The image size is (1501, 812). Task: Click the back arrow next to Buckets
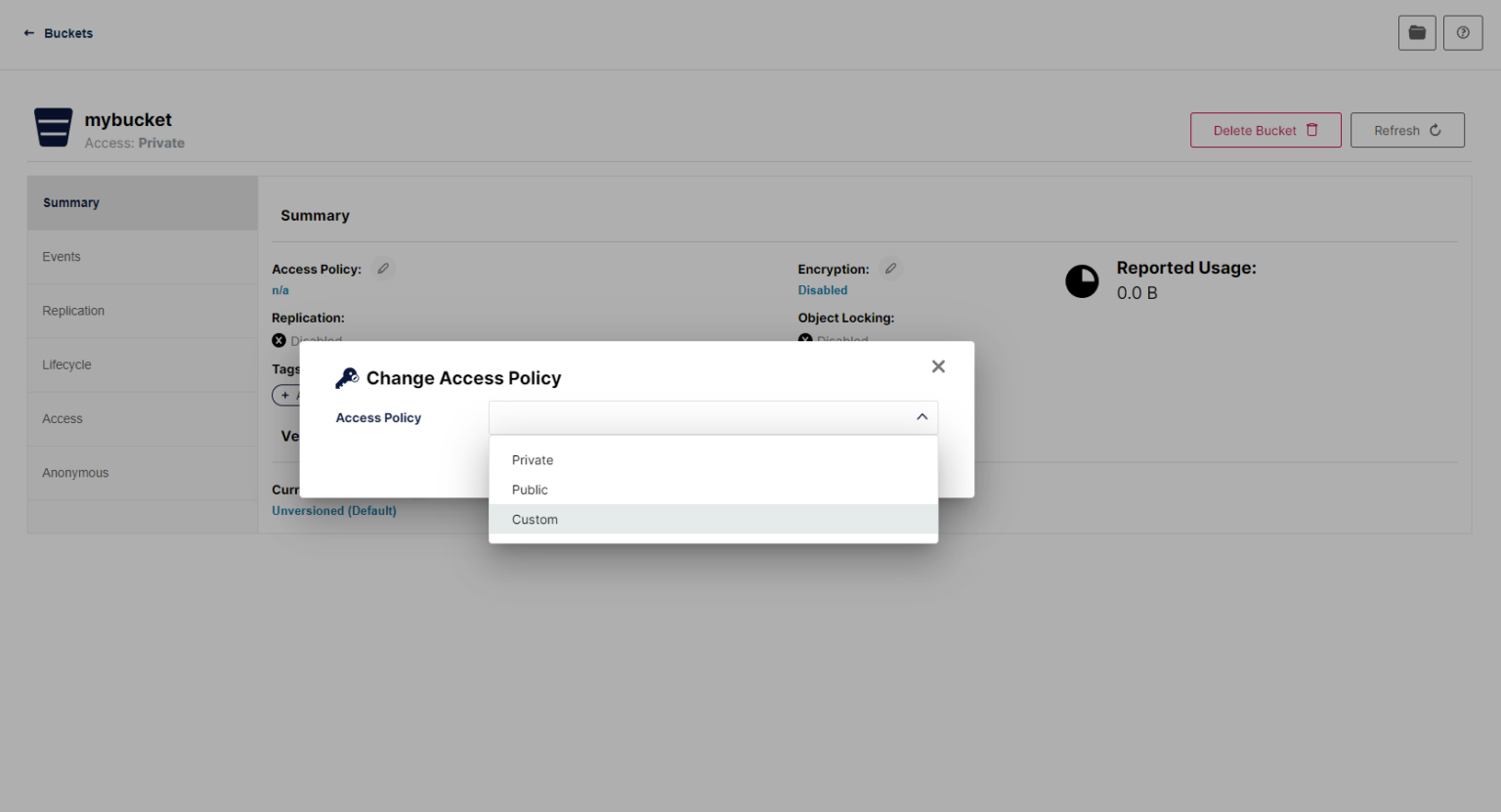[28, 33]
